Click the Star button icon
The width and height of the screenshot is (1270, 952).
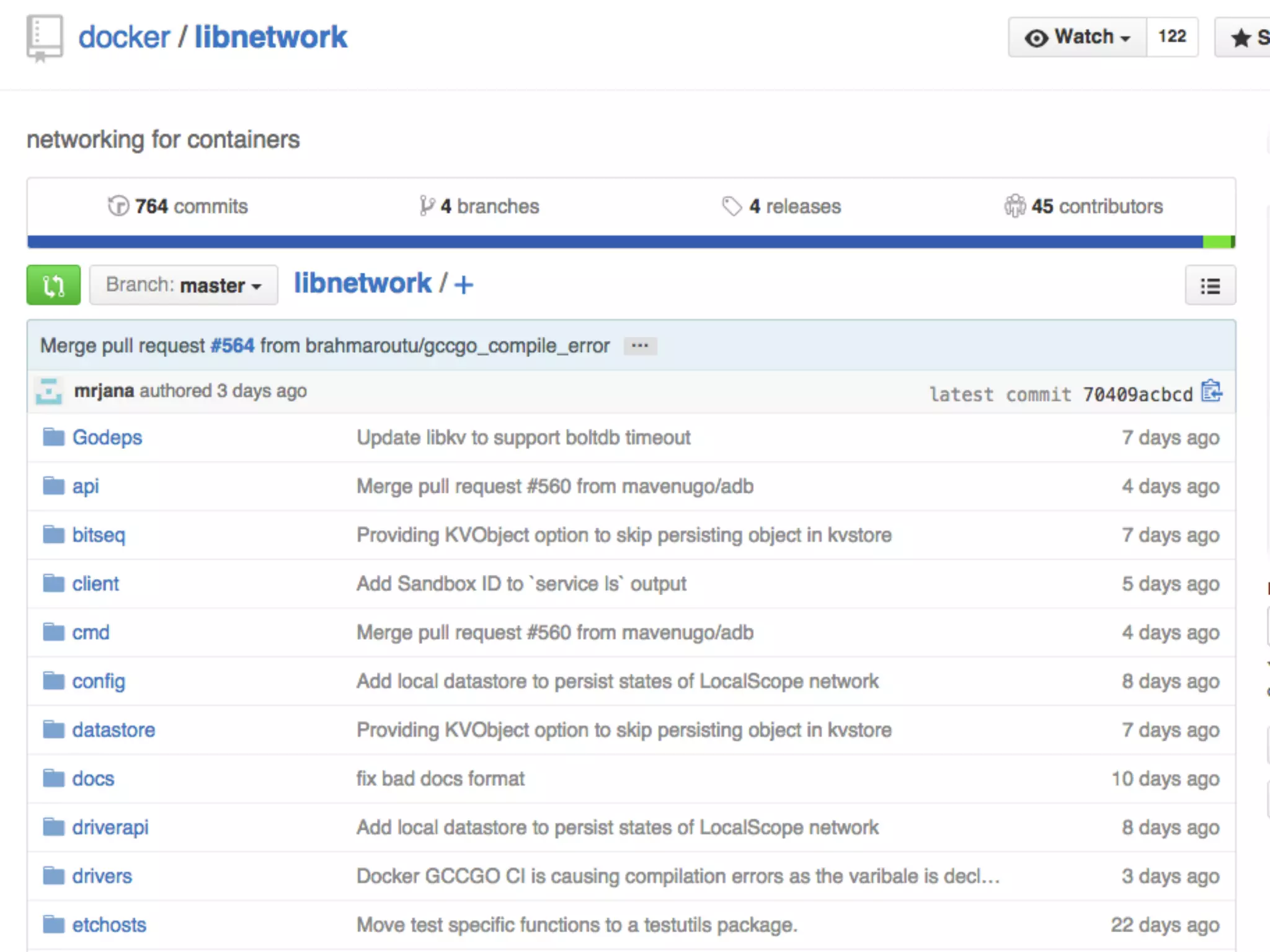(x=1241, y=38)
